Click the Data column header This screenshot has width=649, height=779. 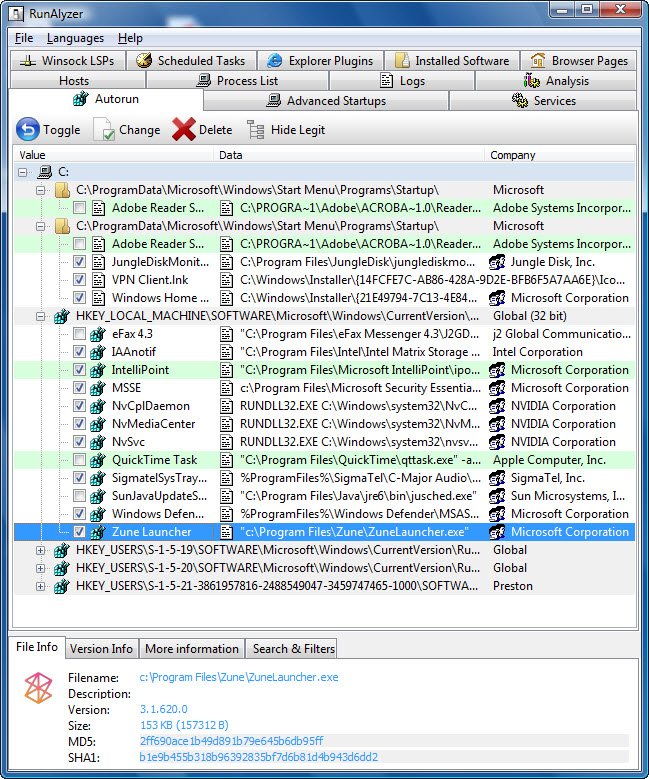click(x=349, y=155)
